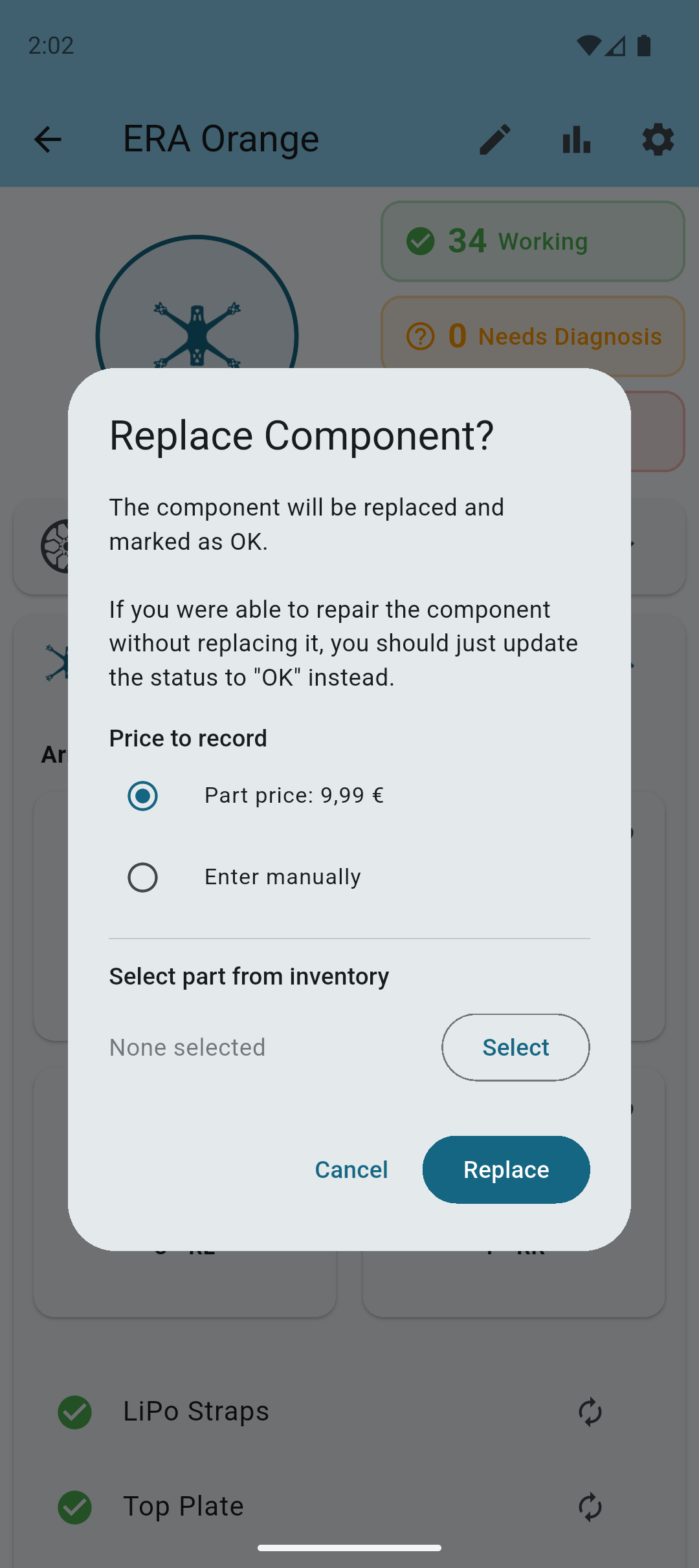View statistics via the bar chart icon
The height and width of the screenshot is (1568, 699).
tap(575, 140)
